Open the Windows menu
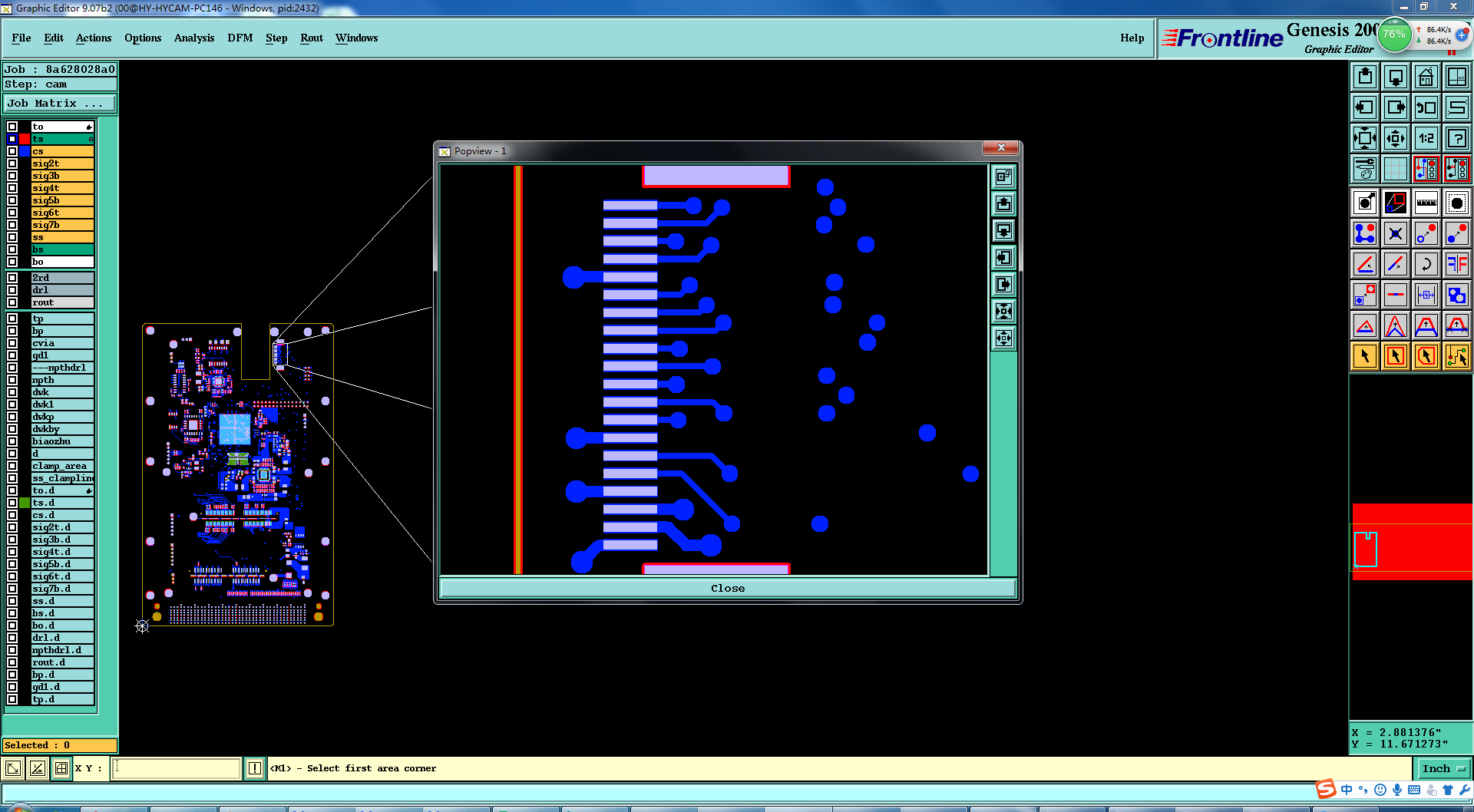The width and height of the screenshot is (1474, 812). pyautogui.click(x=357, y=38)
